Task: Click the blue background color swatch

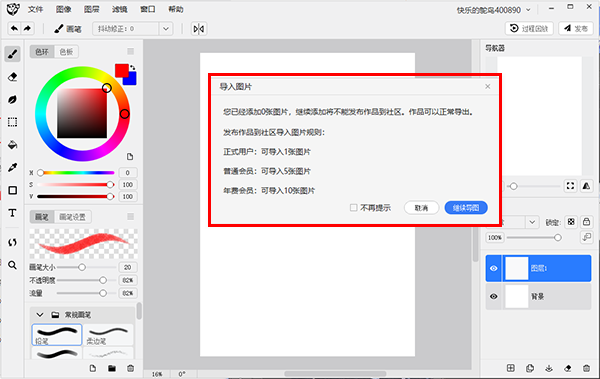Action: pyautogui.click(x=130, y=79)
